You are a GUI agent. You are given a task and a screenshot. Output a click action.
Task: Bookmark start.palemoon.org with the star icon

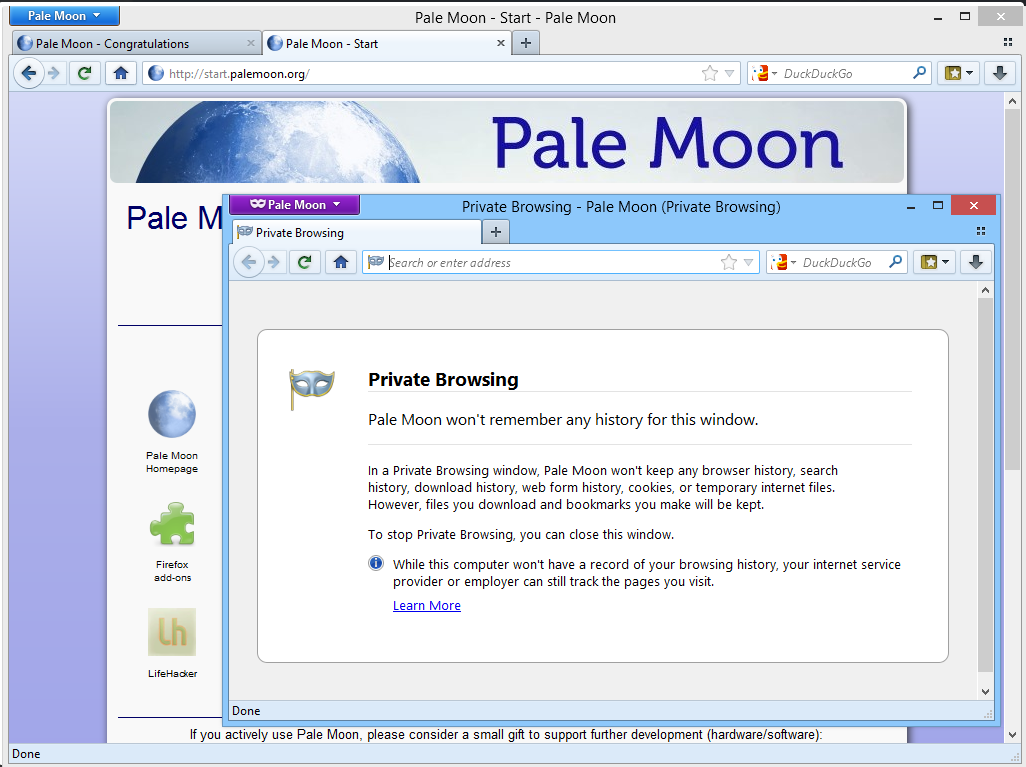click(709, 73)
